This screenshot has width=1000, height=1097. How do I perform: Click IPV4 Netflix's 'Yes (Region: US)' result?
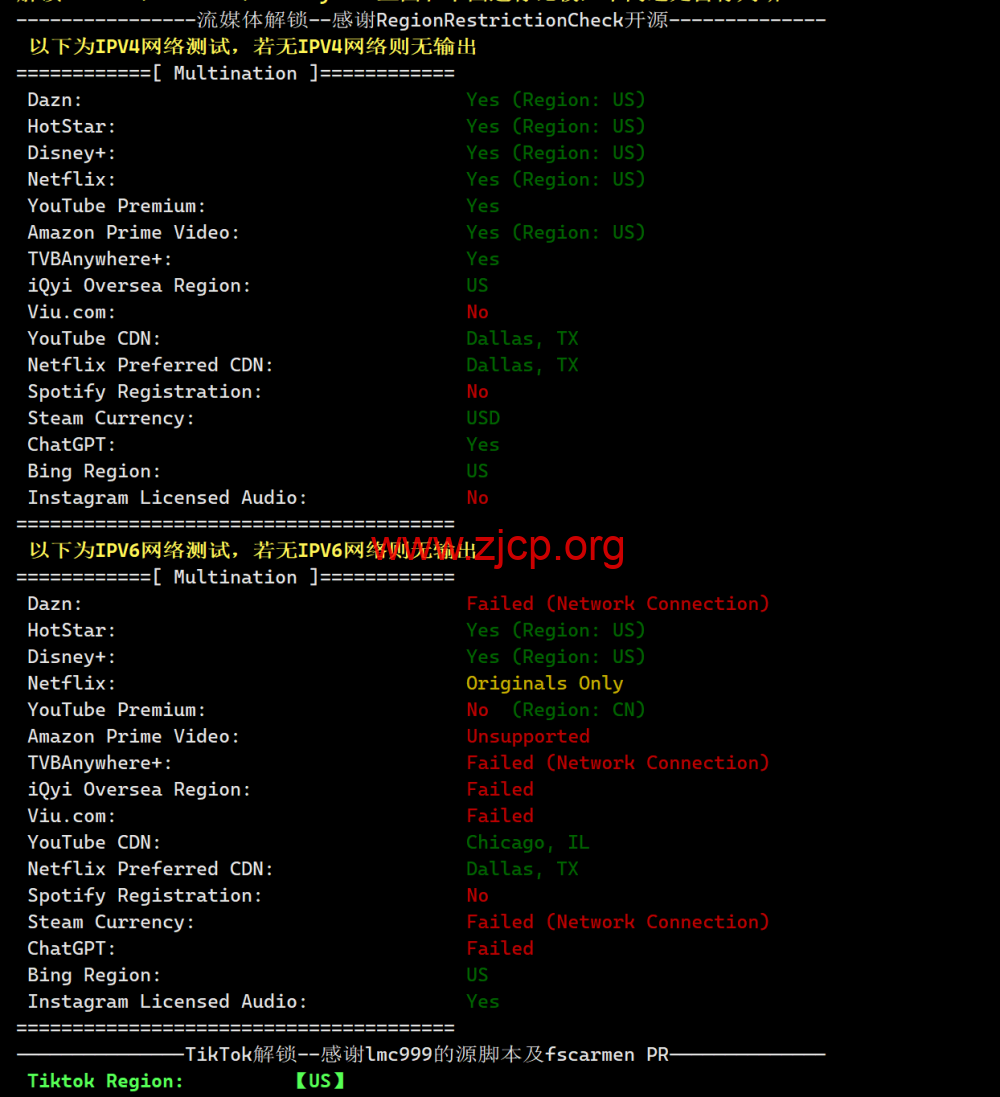click(556, 180)
